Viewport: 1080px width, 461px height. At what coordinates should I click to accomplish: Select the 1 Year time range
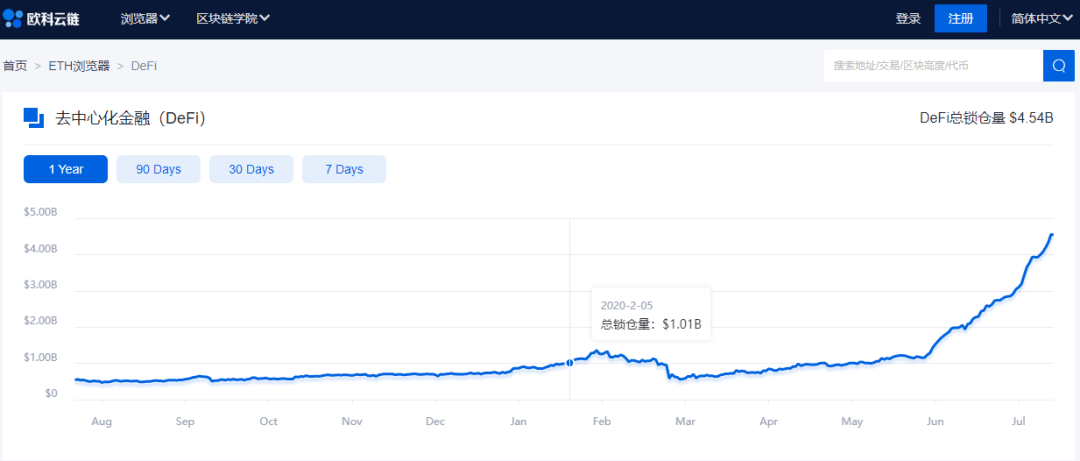tap(66, 169)
